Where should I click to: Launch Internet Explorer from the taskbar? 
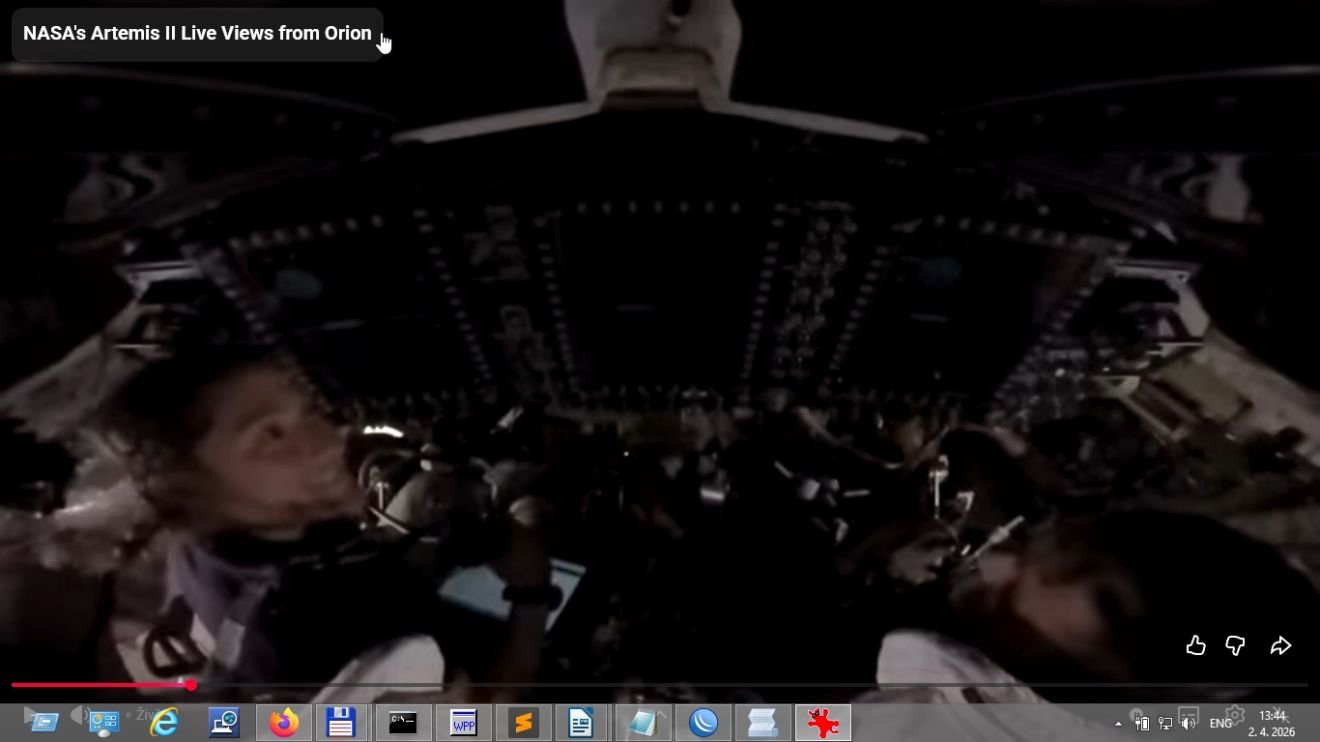(164, 722)
